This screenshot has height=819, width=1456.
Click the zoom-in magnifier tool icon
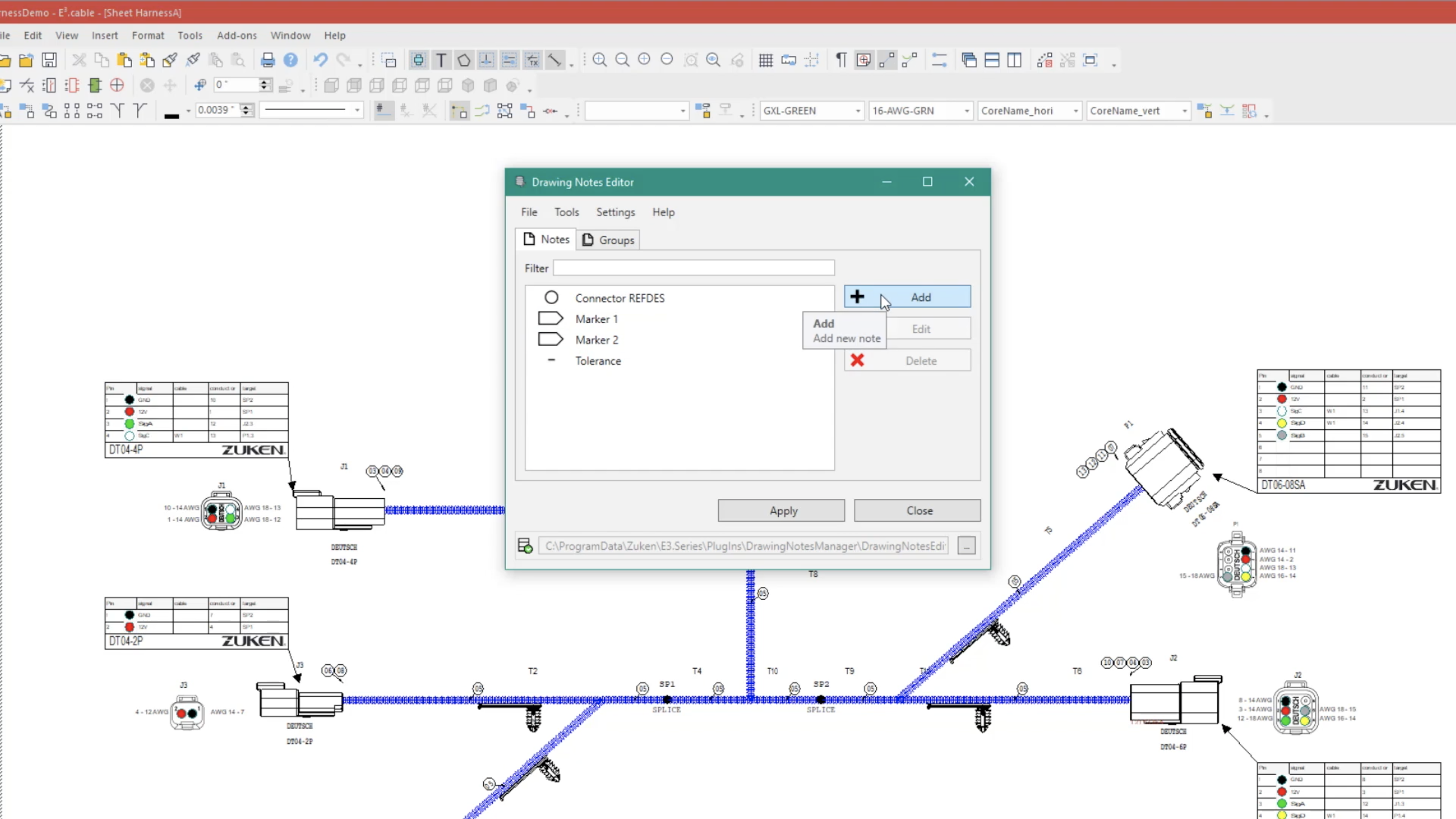click(600, 61)
